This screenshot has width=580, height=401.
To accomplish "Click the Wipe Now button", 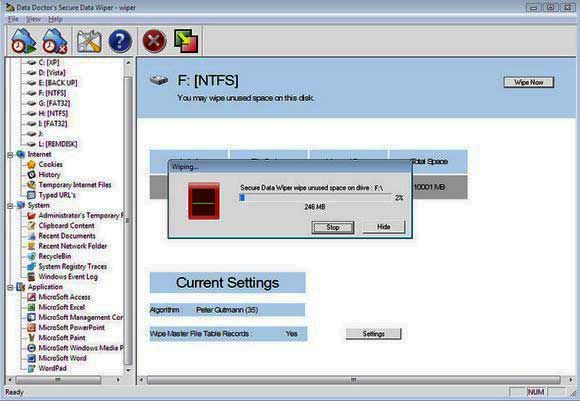I will pos(529,82).
